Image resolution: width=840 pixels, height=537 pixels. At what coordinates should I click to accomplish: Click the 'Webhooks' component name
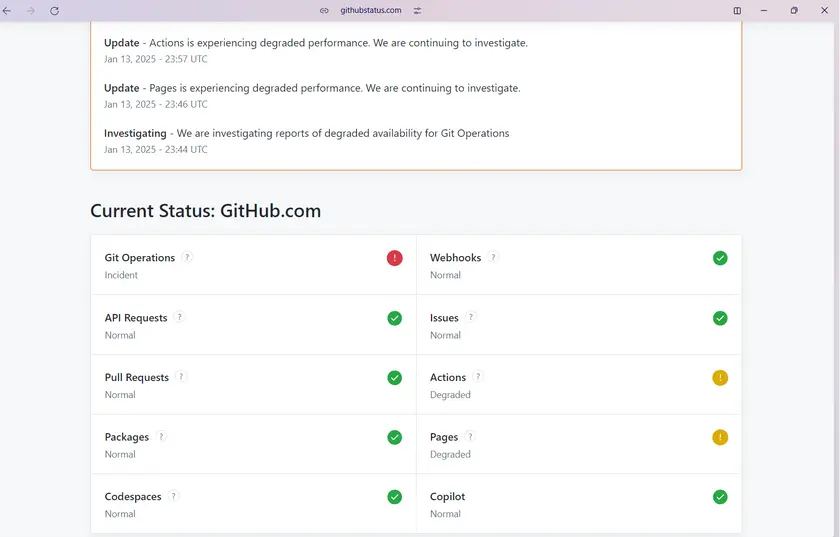point(455,258)
